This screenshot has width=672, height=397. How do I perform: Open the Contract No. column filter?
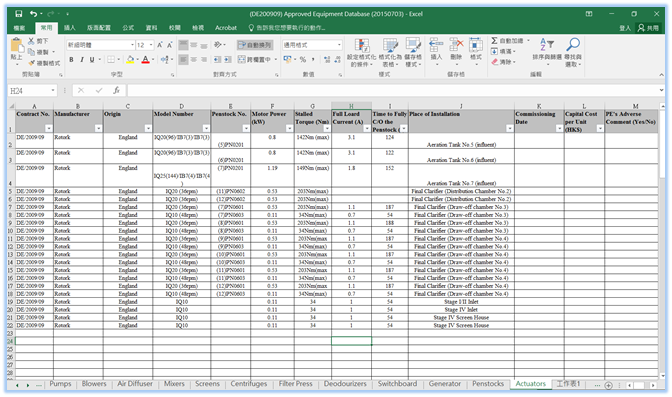click(x=49, y=129)
